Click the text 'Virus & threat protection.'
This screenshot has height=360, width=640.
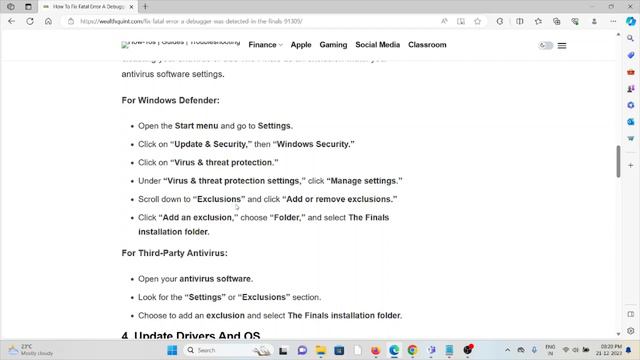pos(224,162)
